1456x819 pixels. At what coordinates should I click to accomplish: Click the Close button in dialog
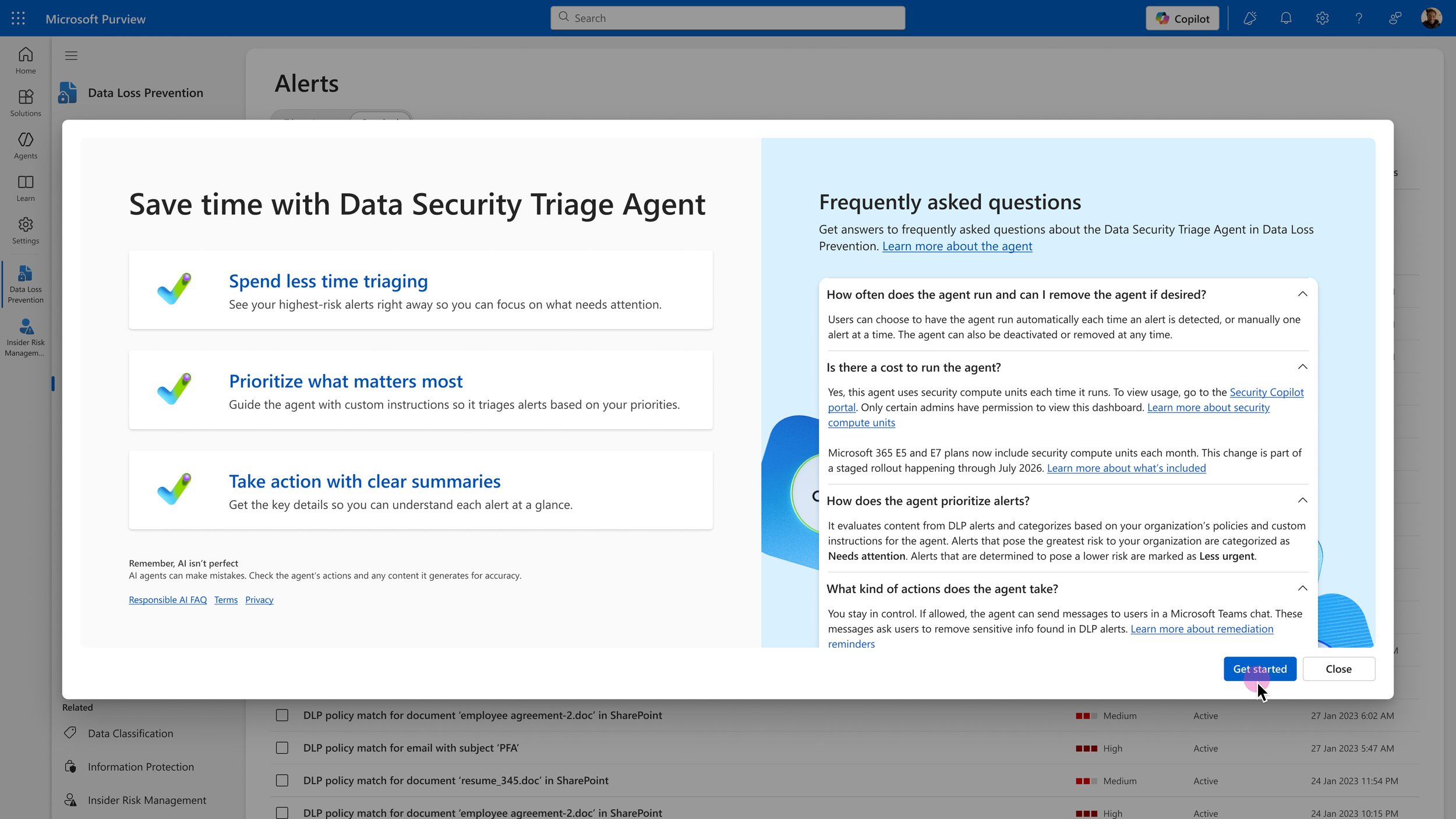tap(1338, 669)
